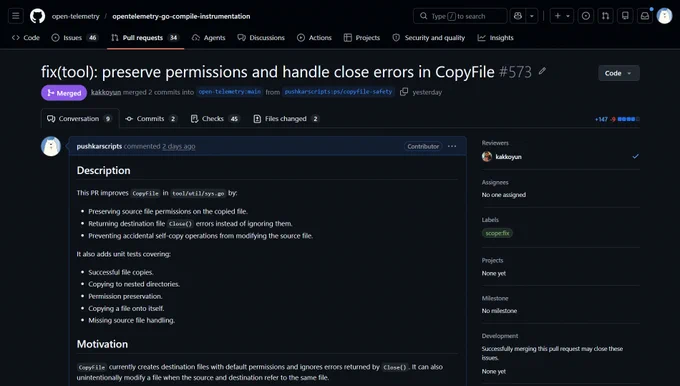
Task: Open the global pull requests icon in header
Action: [x=605, y=16]
